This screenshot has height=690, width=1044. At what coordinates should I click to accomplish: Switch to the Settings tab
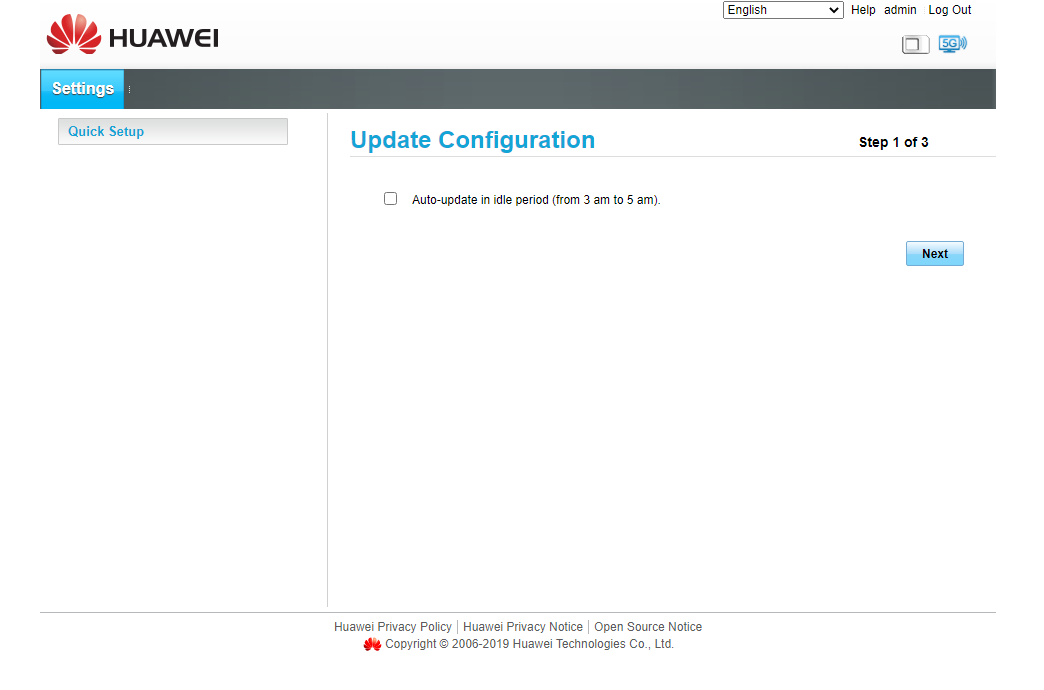82,89
